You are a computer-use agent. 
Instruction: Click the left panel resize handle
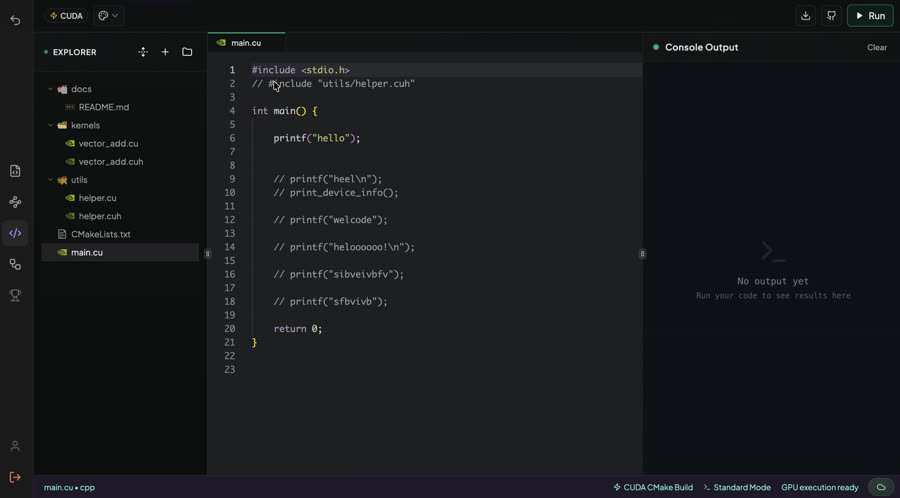pyautogui.click(x=208, y=254)
